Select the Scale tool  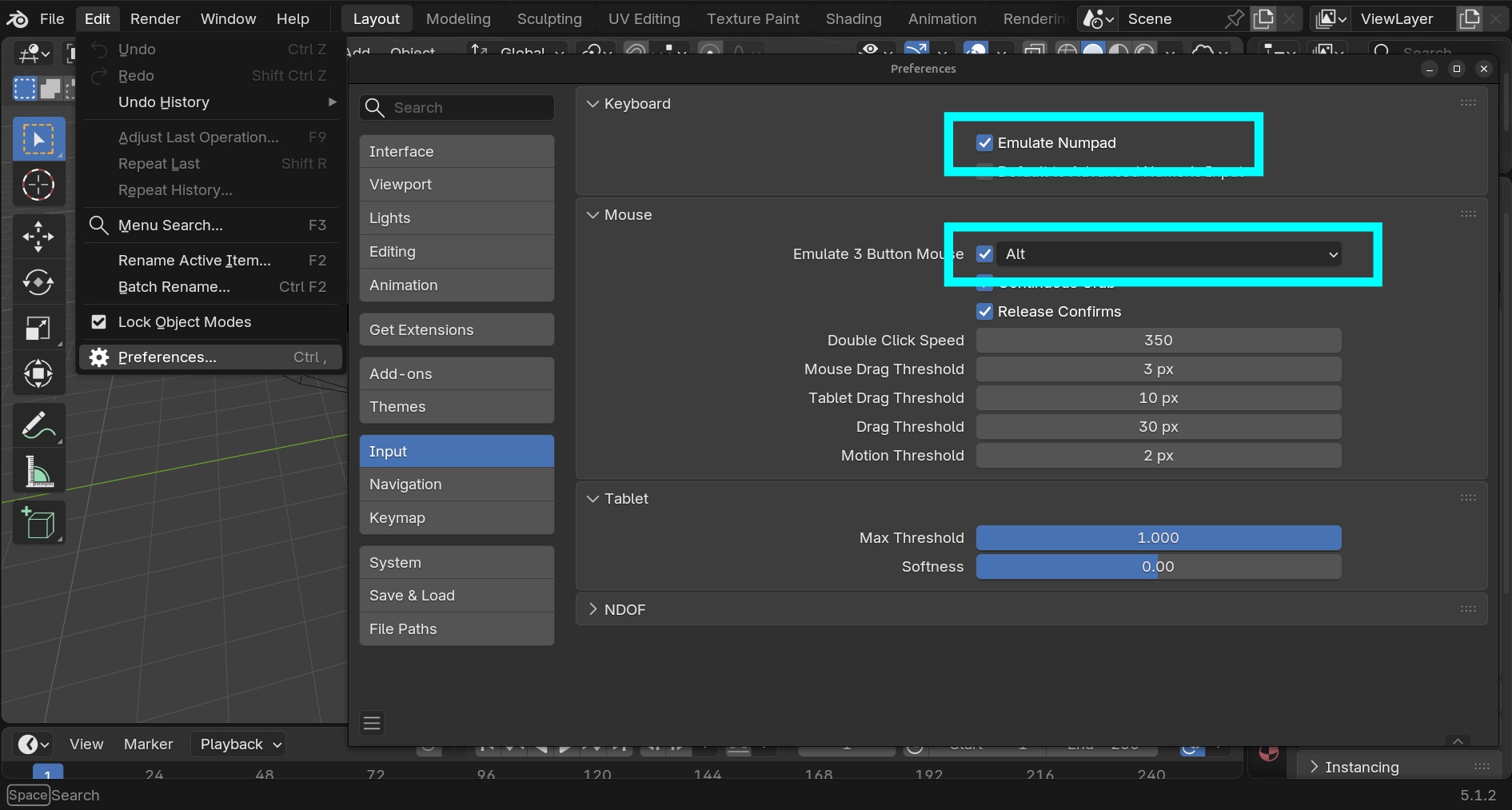[38, 328]
